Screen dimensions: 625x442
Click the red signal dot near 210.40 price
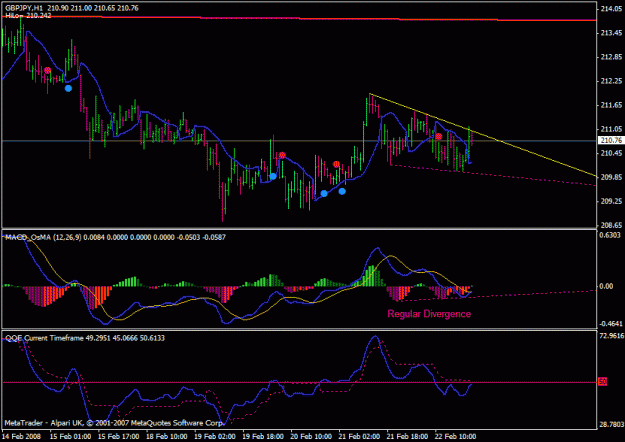coord(282,155)
